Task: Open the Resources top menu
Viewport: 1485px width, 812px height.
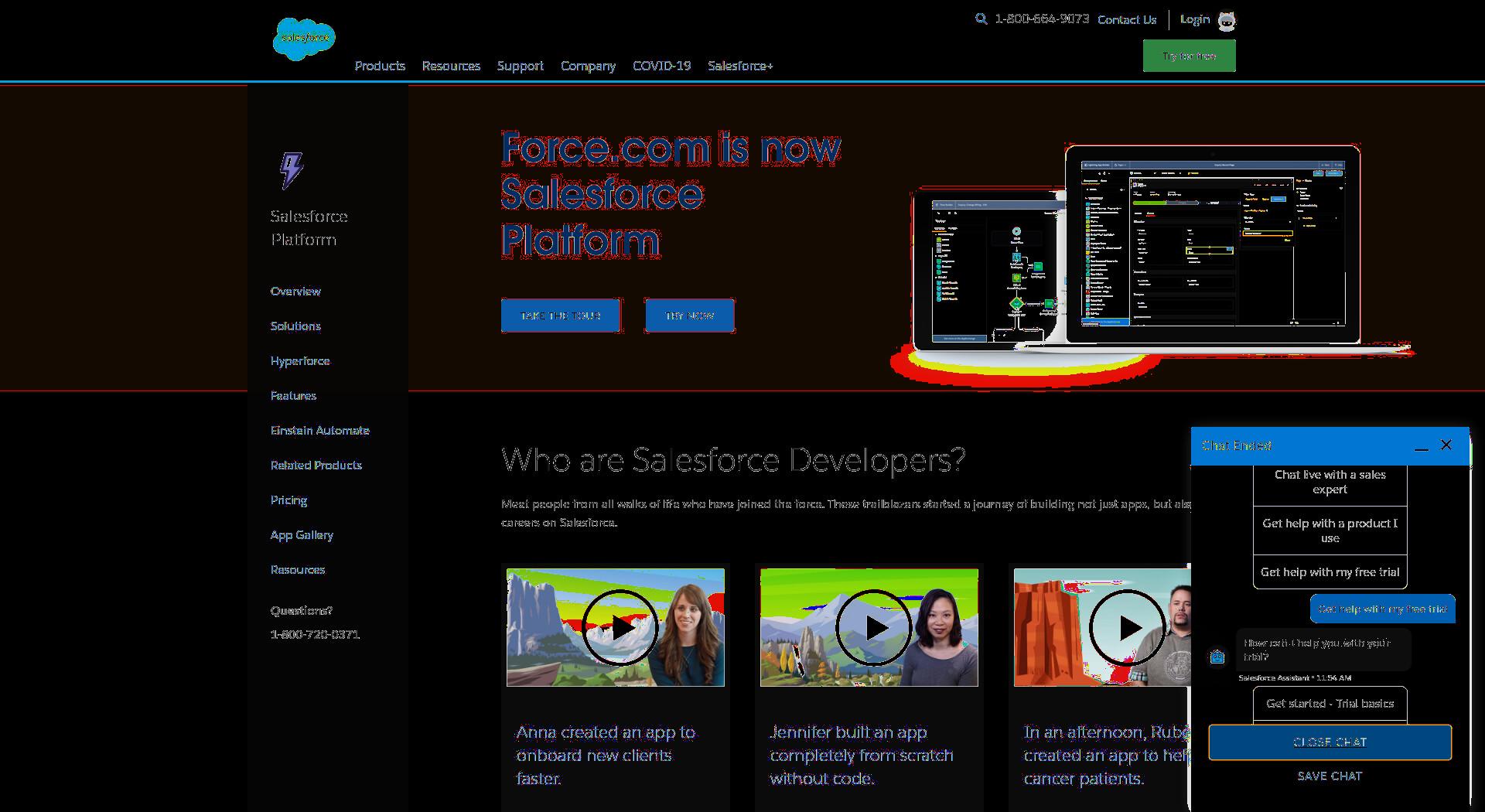Action: pyautogui.click(x=451, y=66)
